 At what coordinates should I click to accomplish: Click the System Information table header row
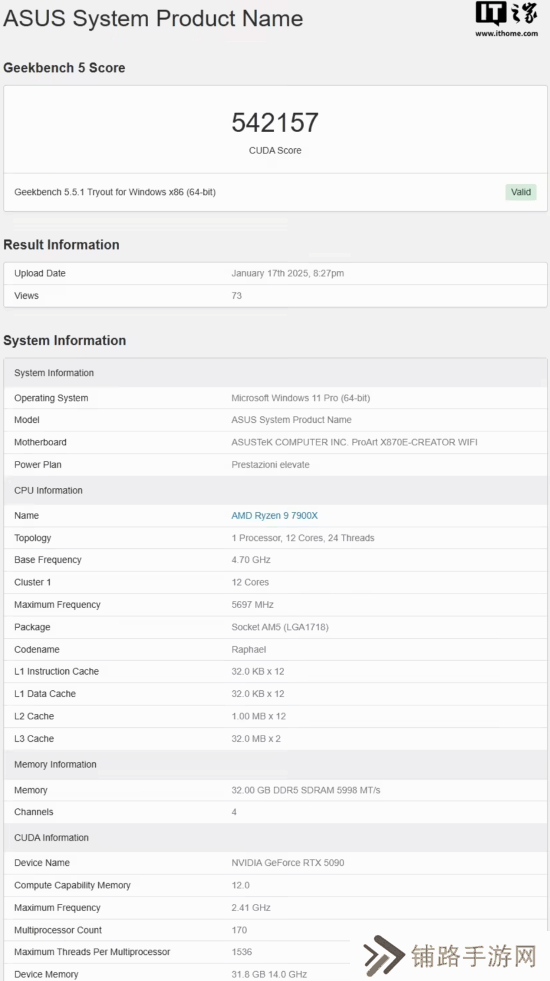275,373
